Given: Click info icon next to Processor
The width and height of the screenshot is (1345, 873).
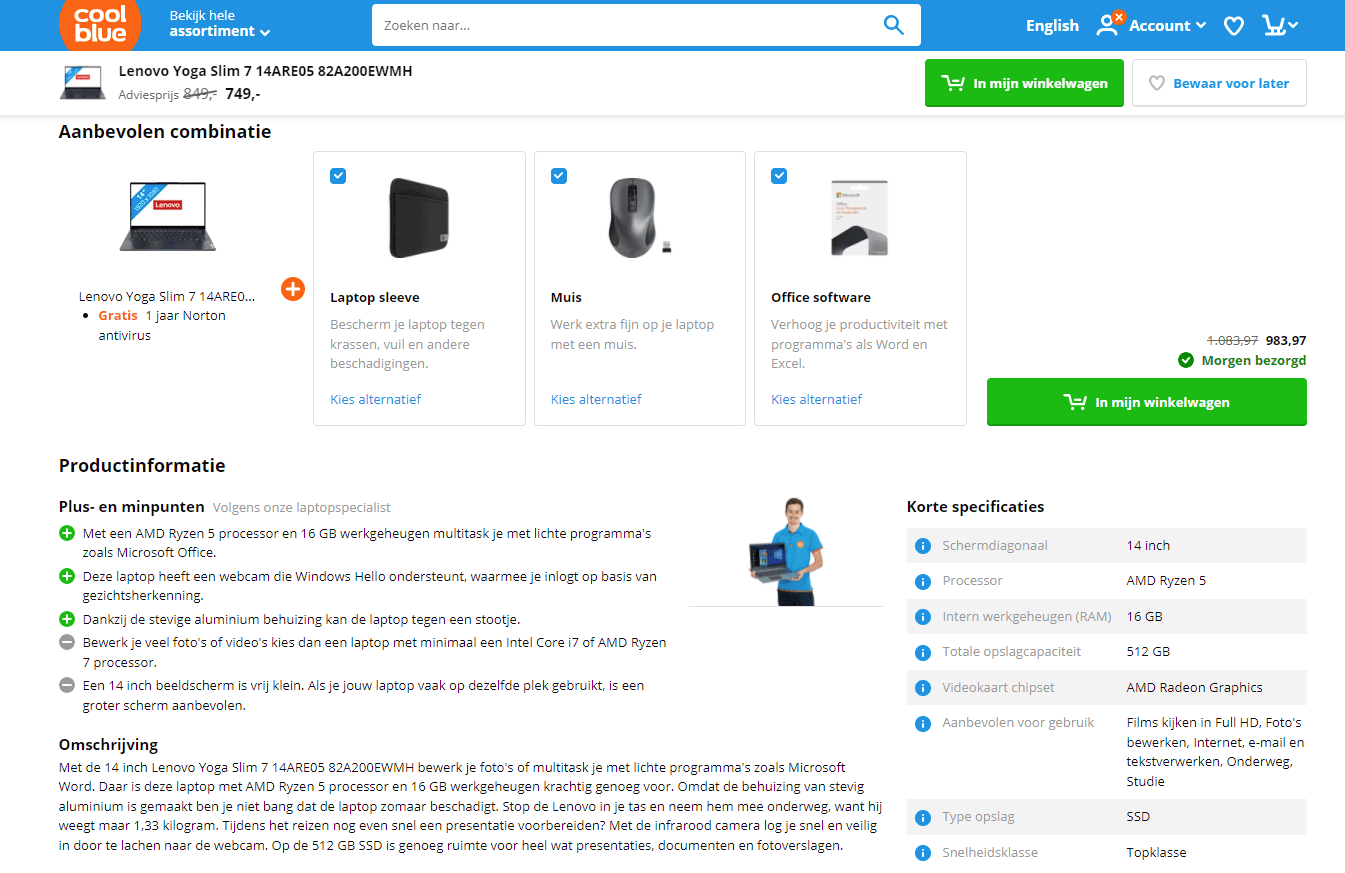Looking at the screenshot, I should (x=923, y=581).
